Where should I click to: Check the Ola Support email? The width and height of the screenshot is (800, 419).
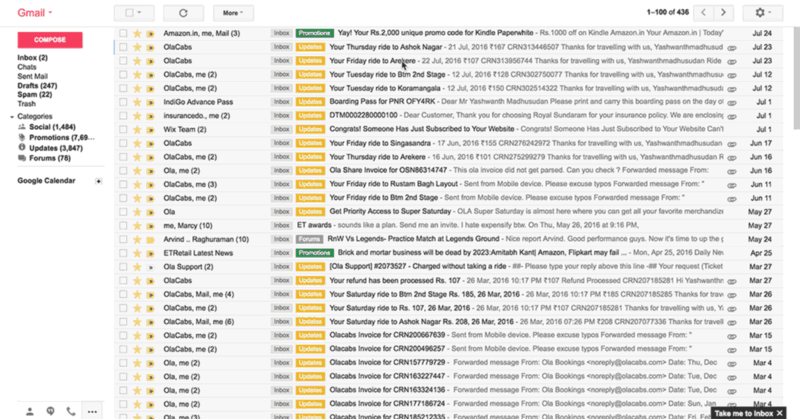pos(123,267)
